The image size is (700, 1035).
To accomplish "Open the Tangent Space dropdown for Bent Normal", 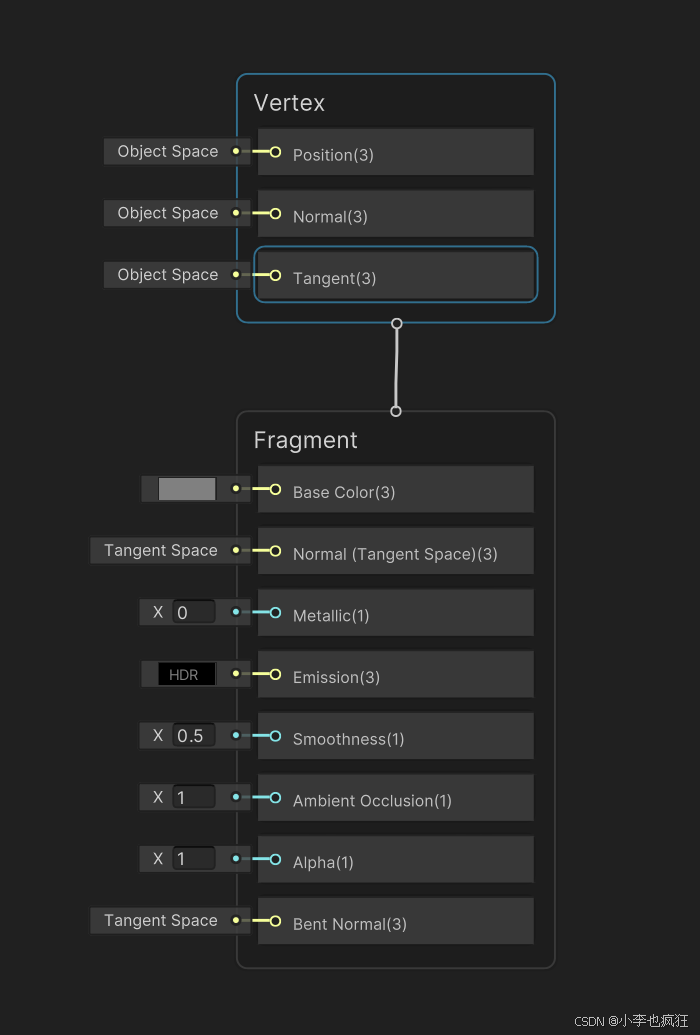I will (x=160, y=920).
